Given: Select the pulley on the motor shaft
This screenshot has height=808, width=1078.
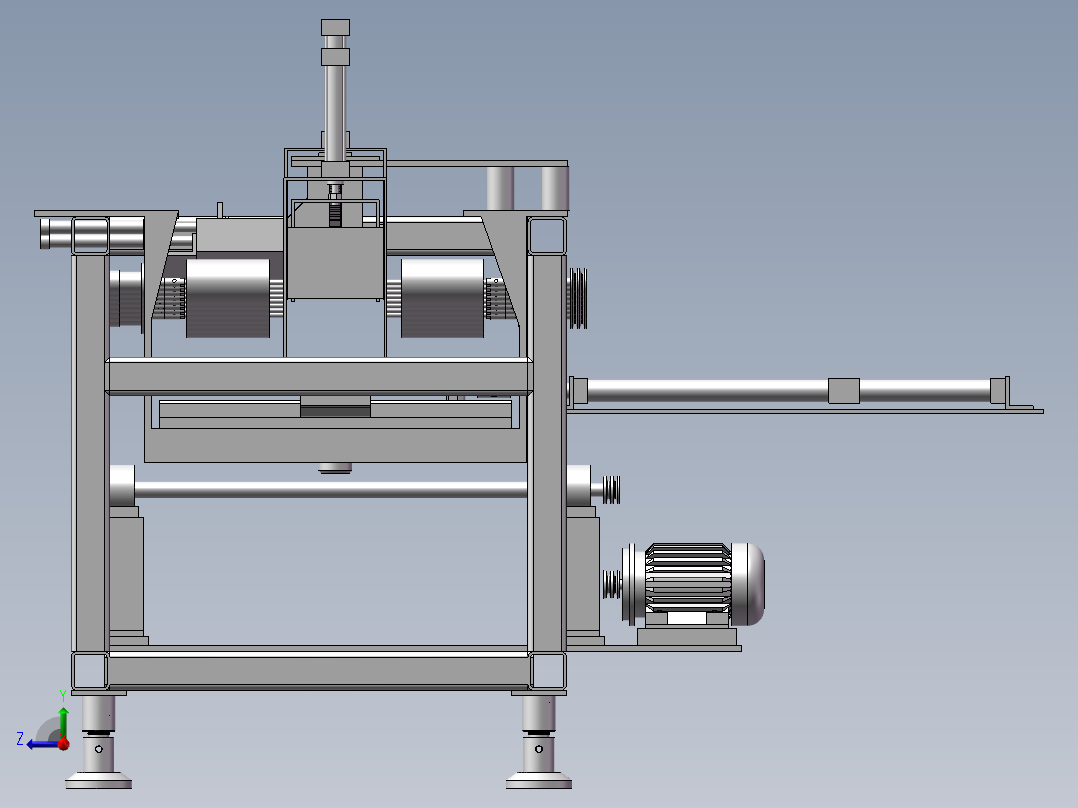Looking at the screenshot, I should [x=611, y=585].
